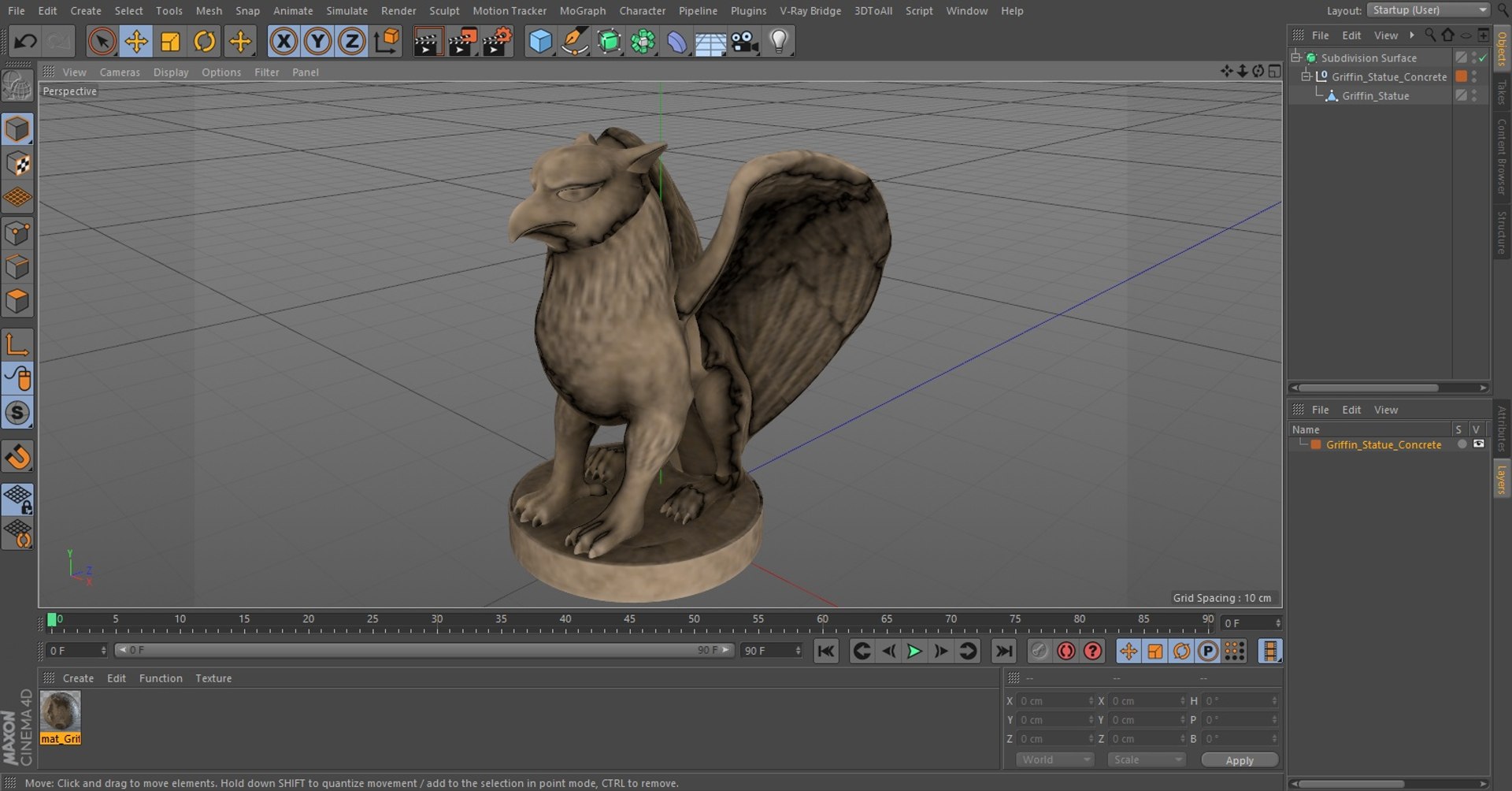Select the mat_Grif material thumbnail

pos(61,718)
